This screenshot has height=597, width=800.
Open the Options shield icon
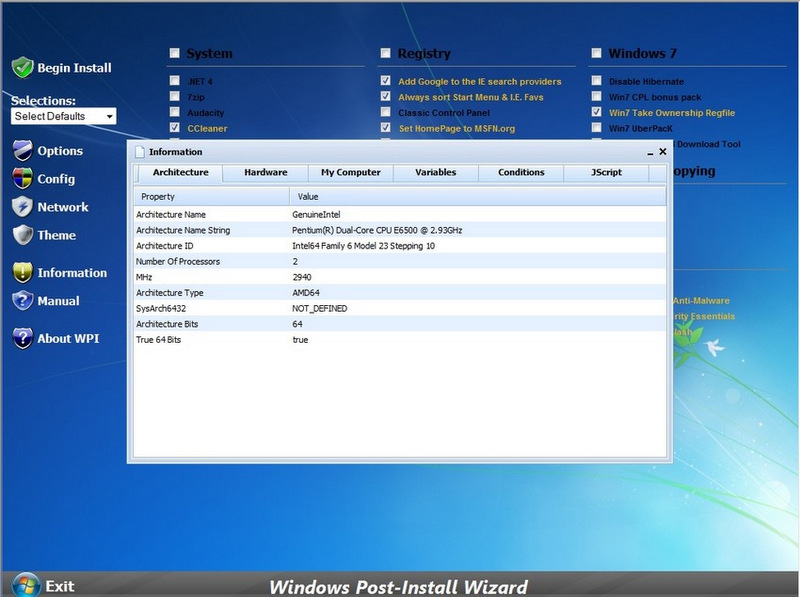point(23,151)
